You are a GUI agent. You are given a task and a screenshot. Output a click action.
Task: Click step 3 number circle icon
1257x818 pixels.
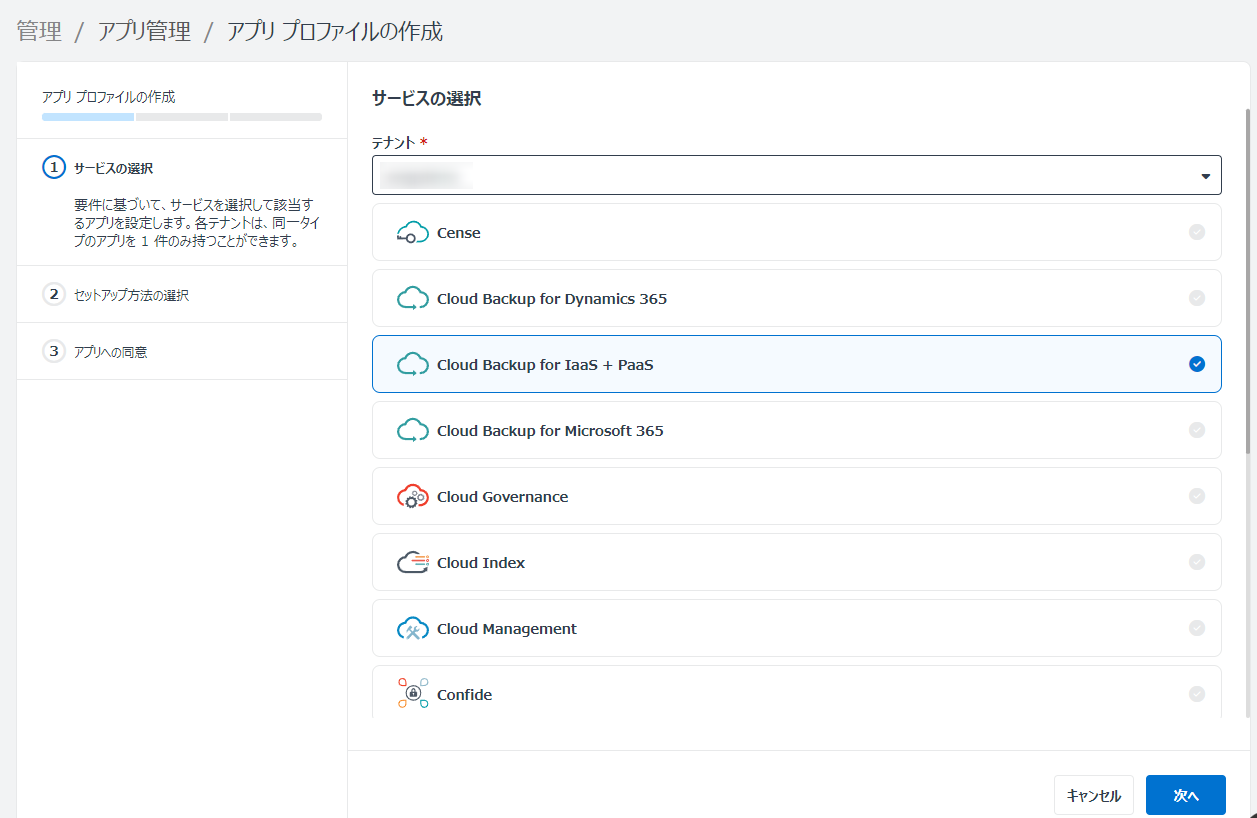(x=53, y=351)
